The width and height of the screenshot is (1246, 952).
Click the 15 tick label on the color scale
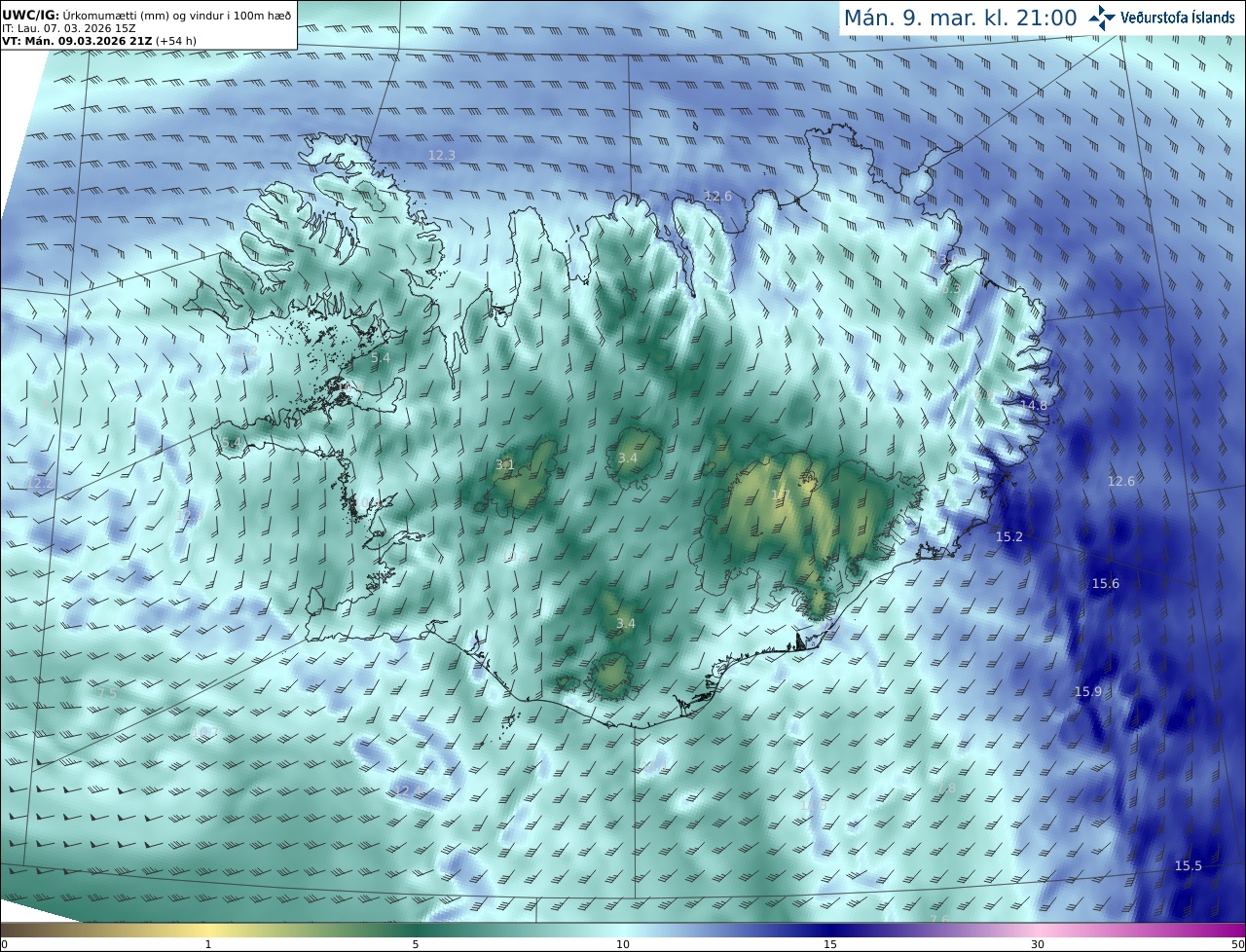pos(830,944)
